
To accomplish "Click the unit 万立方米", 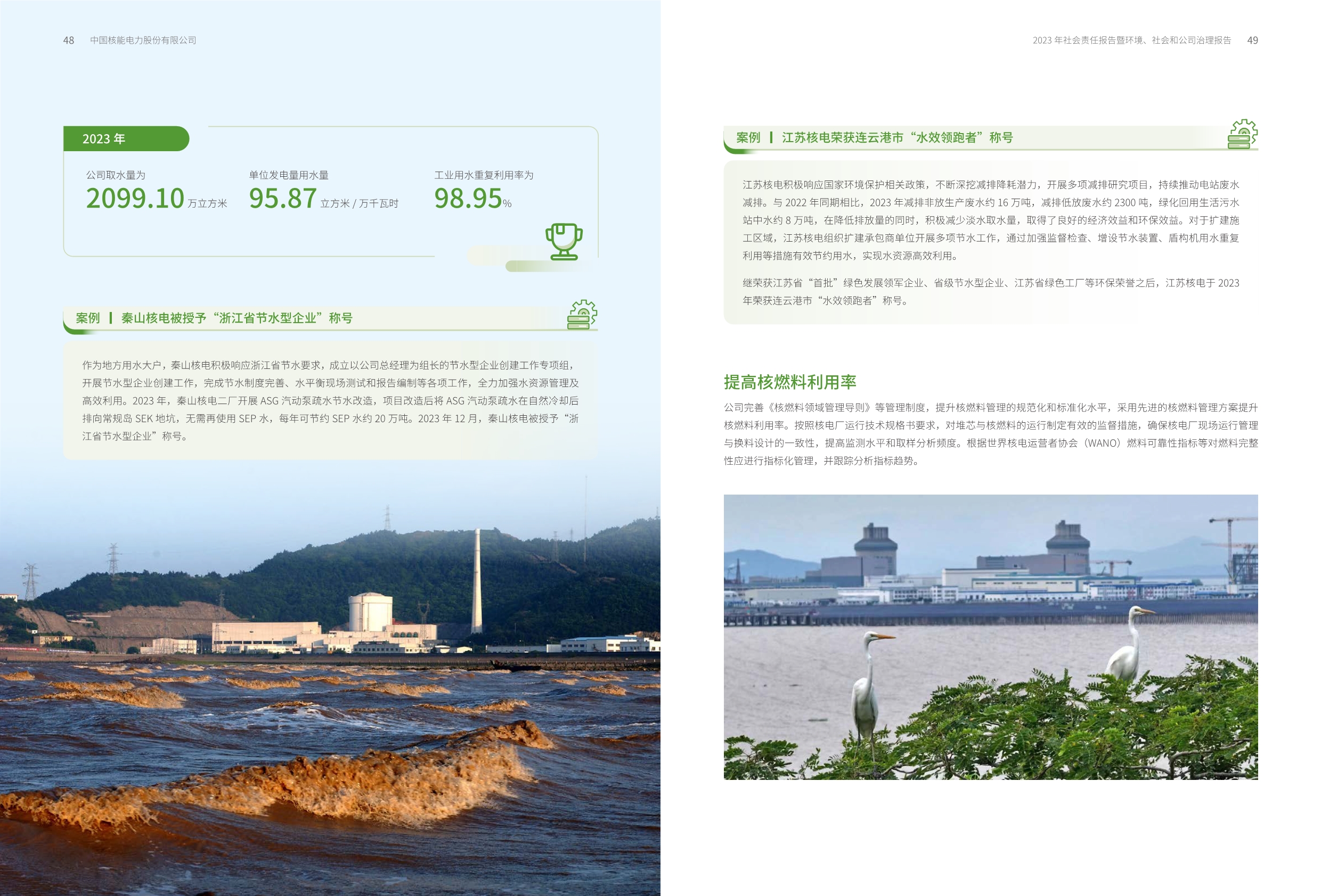I will pos(208,203).
